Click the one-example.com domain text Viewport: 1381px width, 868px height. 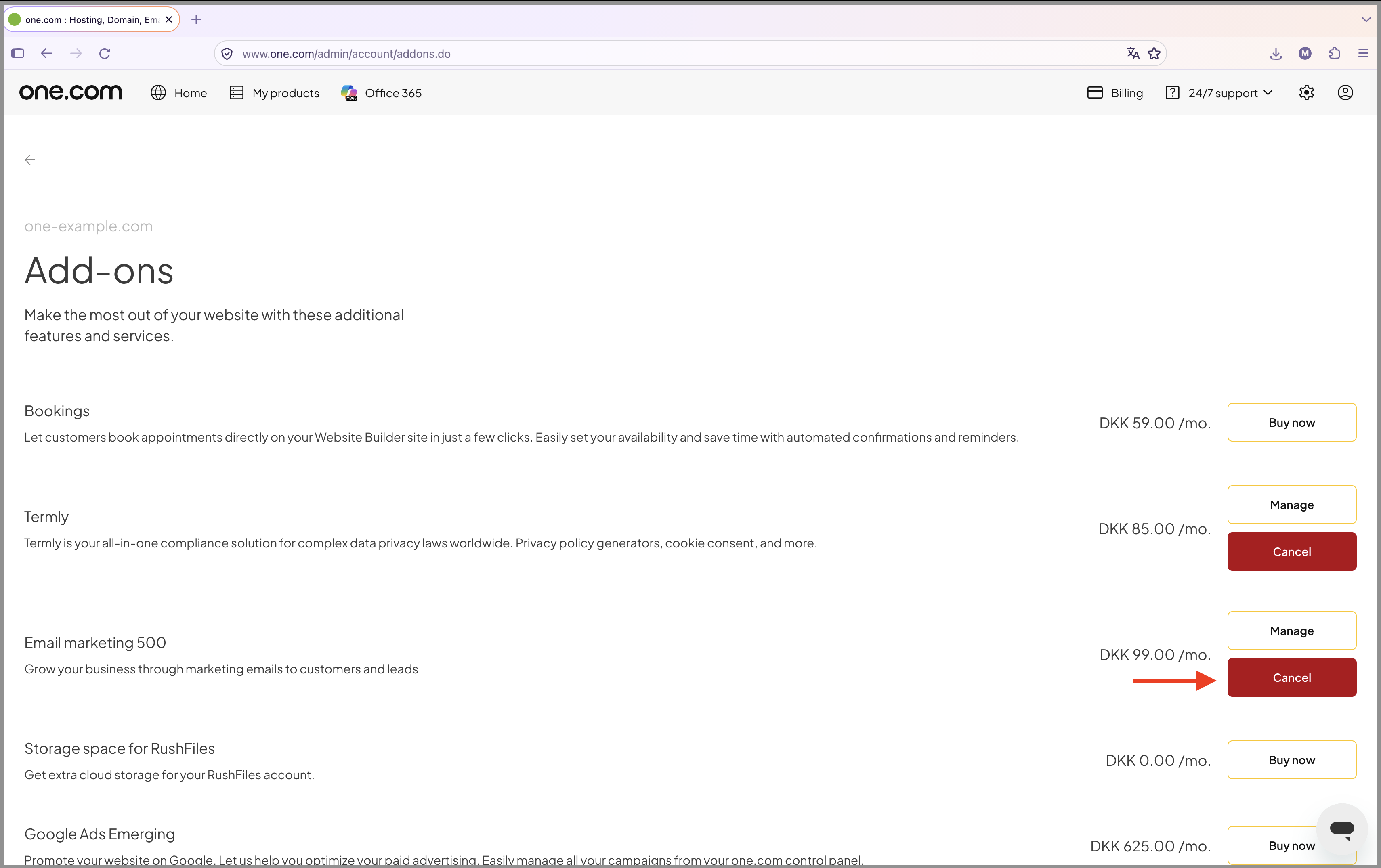(88, 226)
